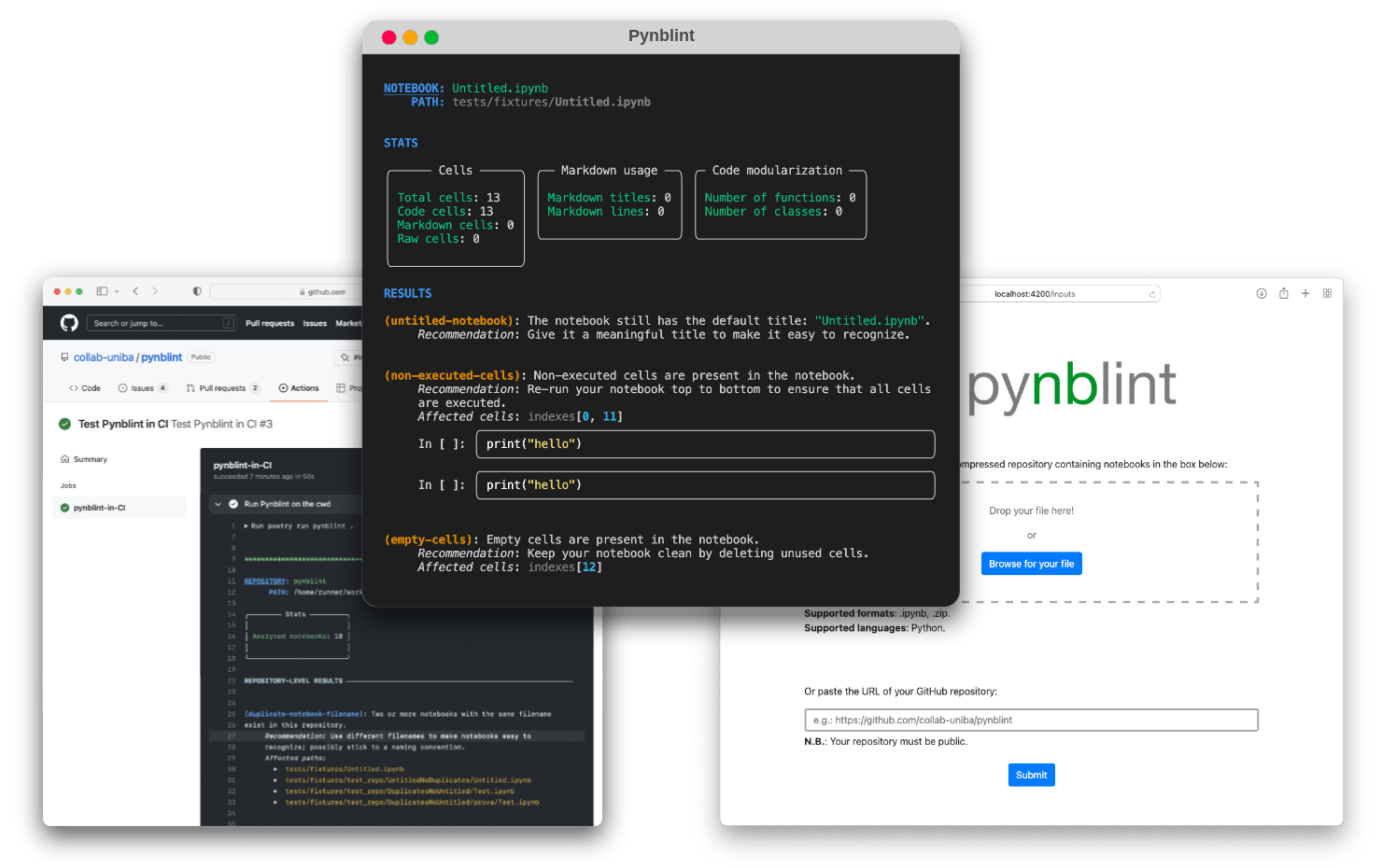Reload the localhost page with the refresh icon
Screen dimensions: 1382x868
point(1152,294)
